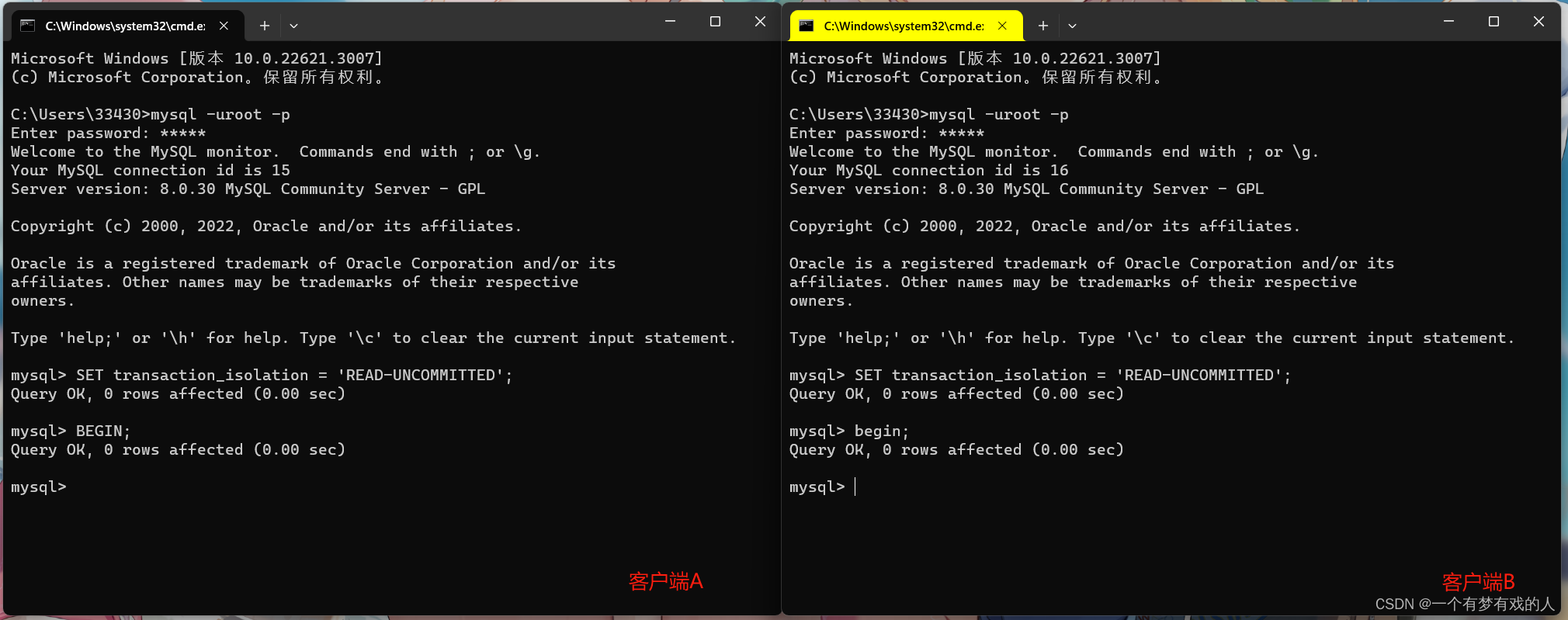This screenshot has height=620, width=1568.
Task: Close the yellow cmd.exe tab in right window
Action: pos(1002,26)
